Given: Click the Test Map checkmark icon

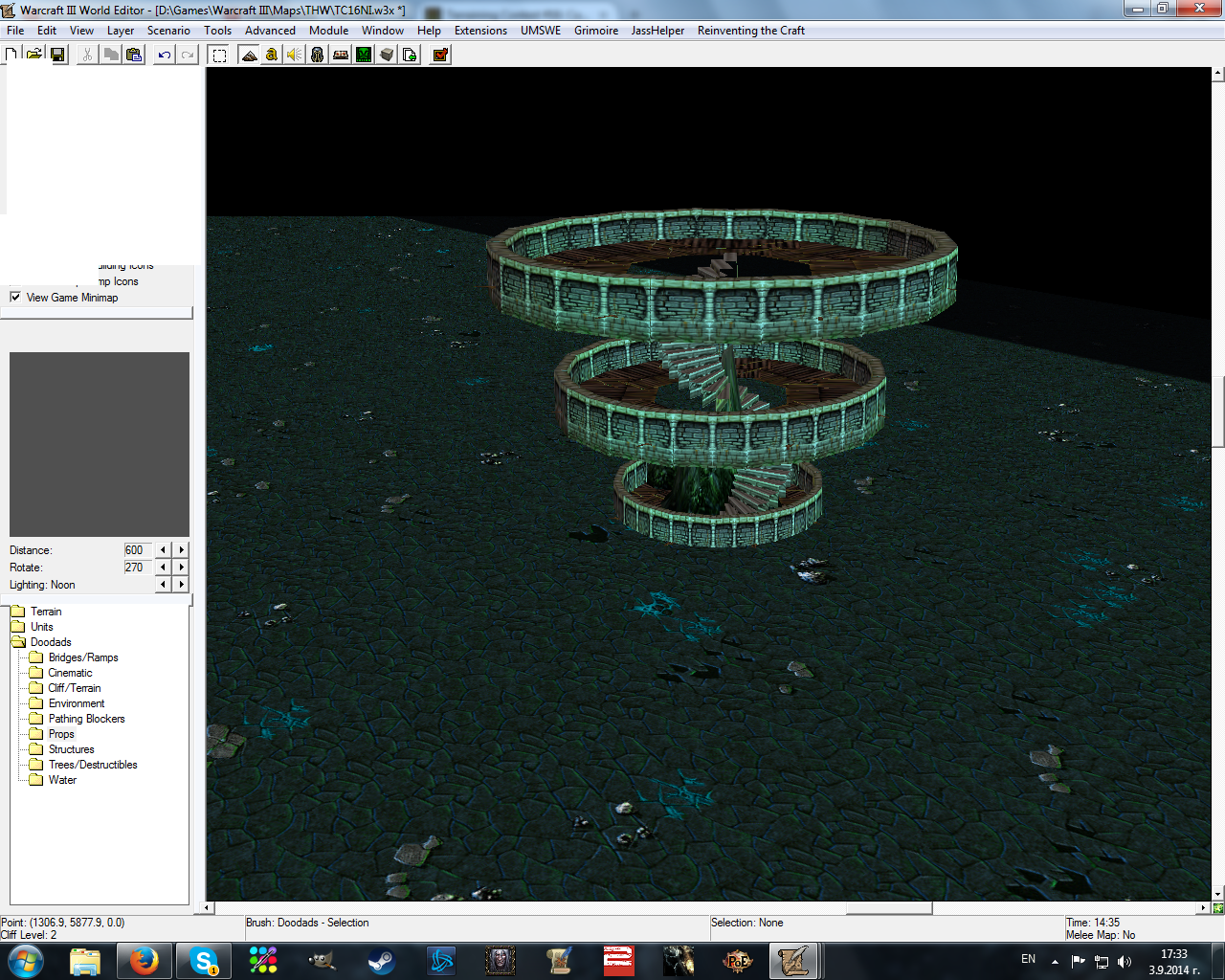Looking at the screenshot, I should tap(440, 55).
